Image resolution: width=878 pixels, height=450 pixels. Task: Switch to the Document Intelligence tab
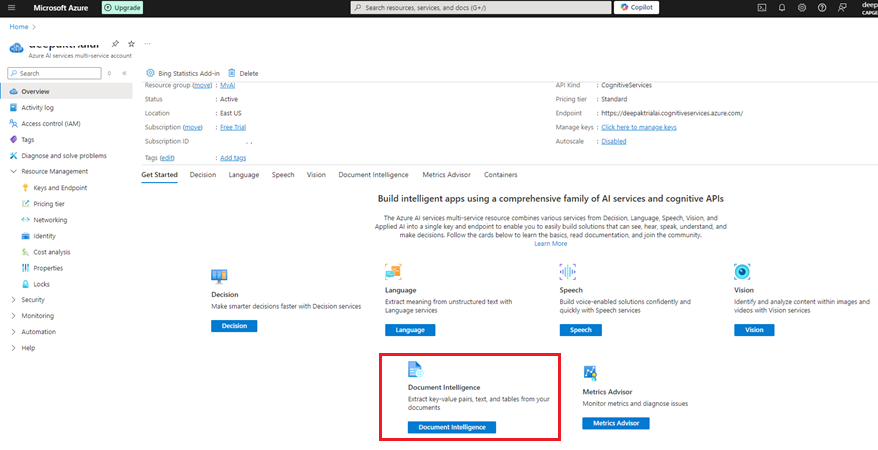click(x=373, y=175)
